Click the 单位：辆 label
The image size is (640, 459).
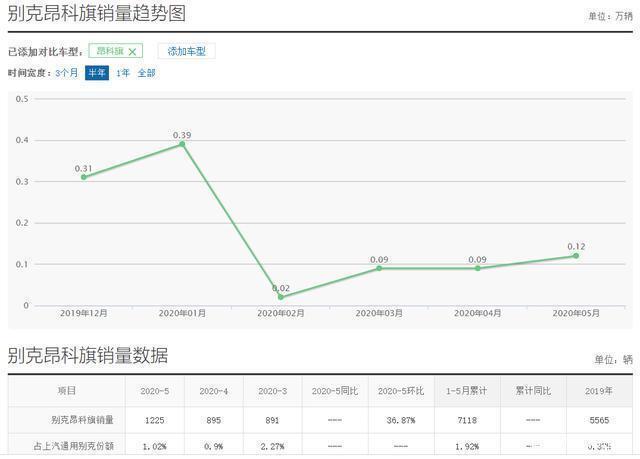click(x=613, y=359)
